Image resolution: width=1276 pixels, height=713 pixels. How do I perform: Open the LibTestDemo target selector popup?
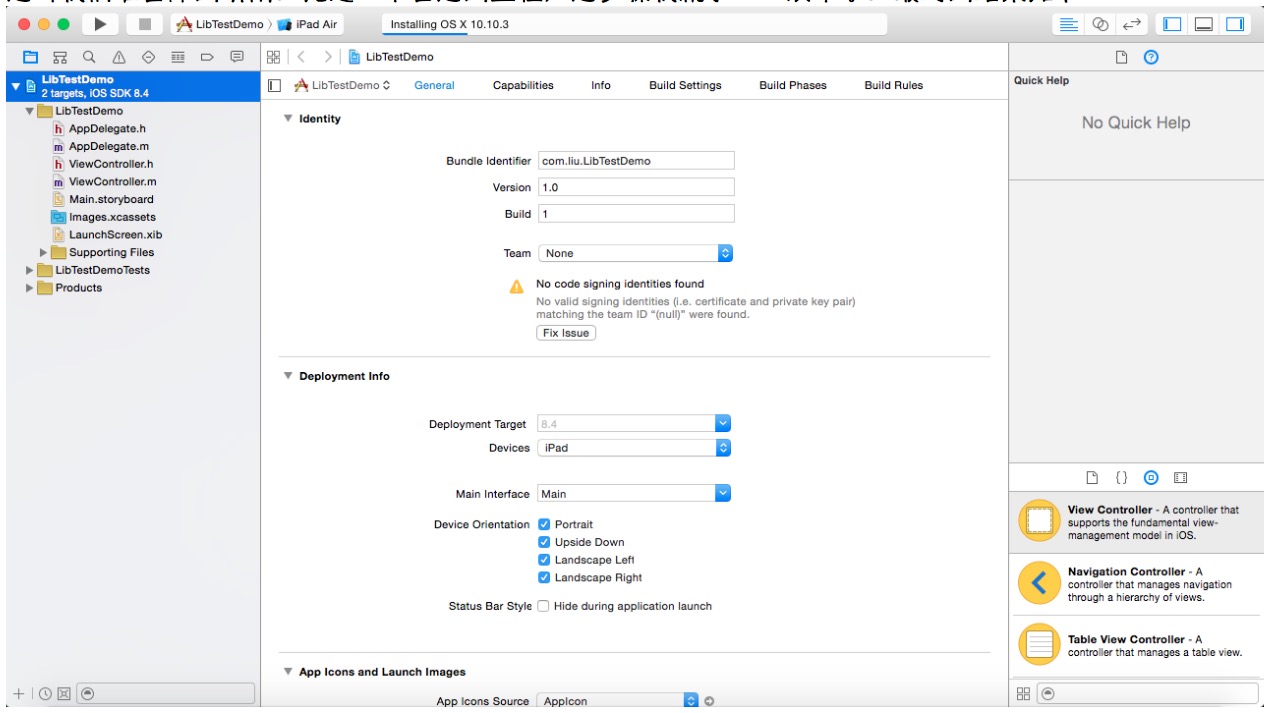(341, 85)
